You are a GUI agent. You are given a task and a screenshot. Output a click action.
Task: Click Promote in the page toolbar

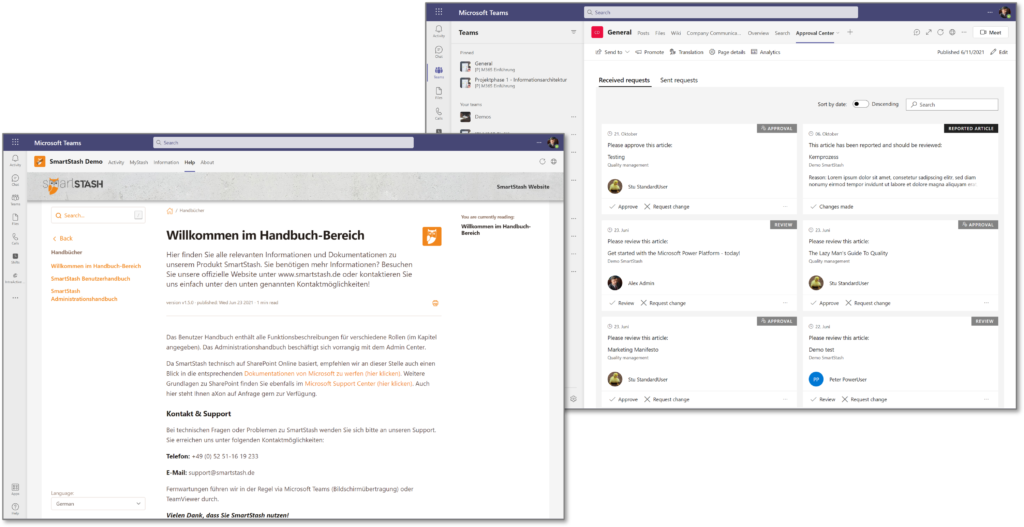[650, 52]
